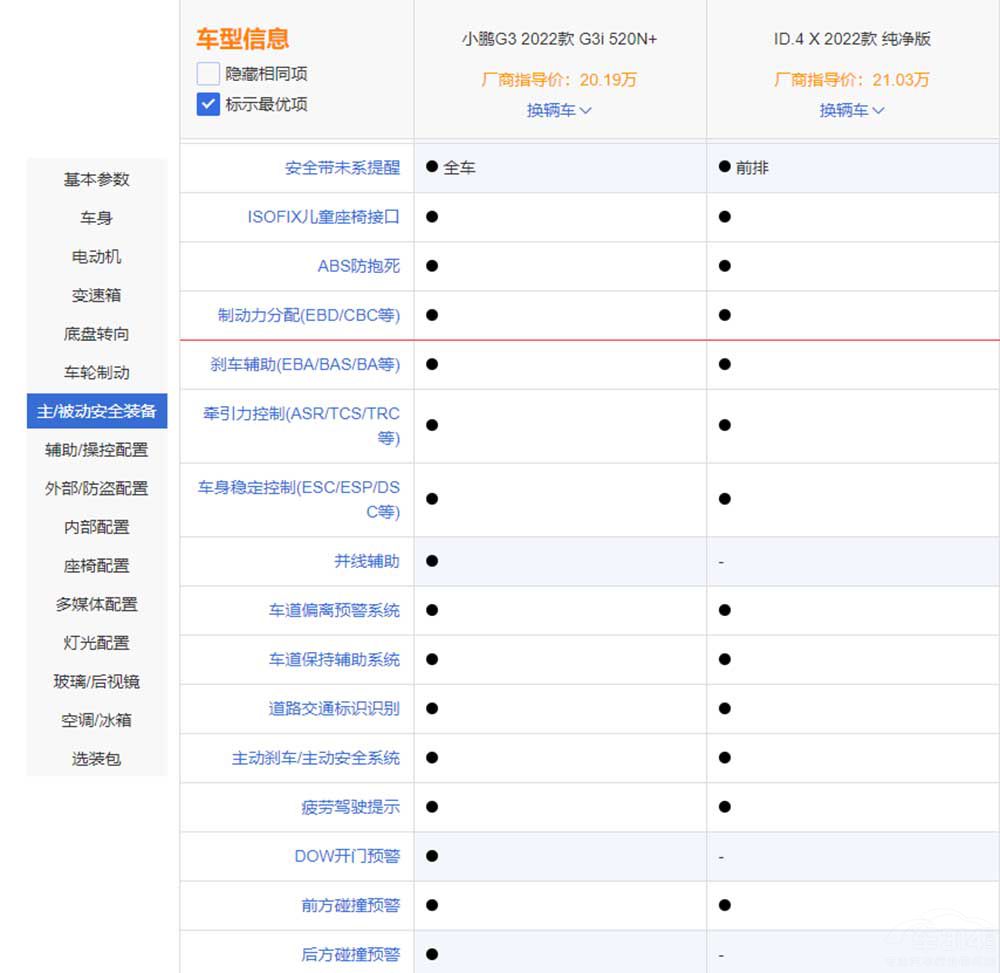Open the DOW开门预警 feature link

coord(347,856)
